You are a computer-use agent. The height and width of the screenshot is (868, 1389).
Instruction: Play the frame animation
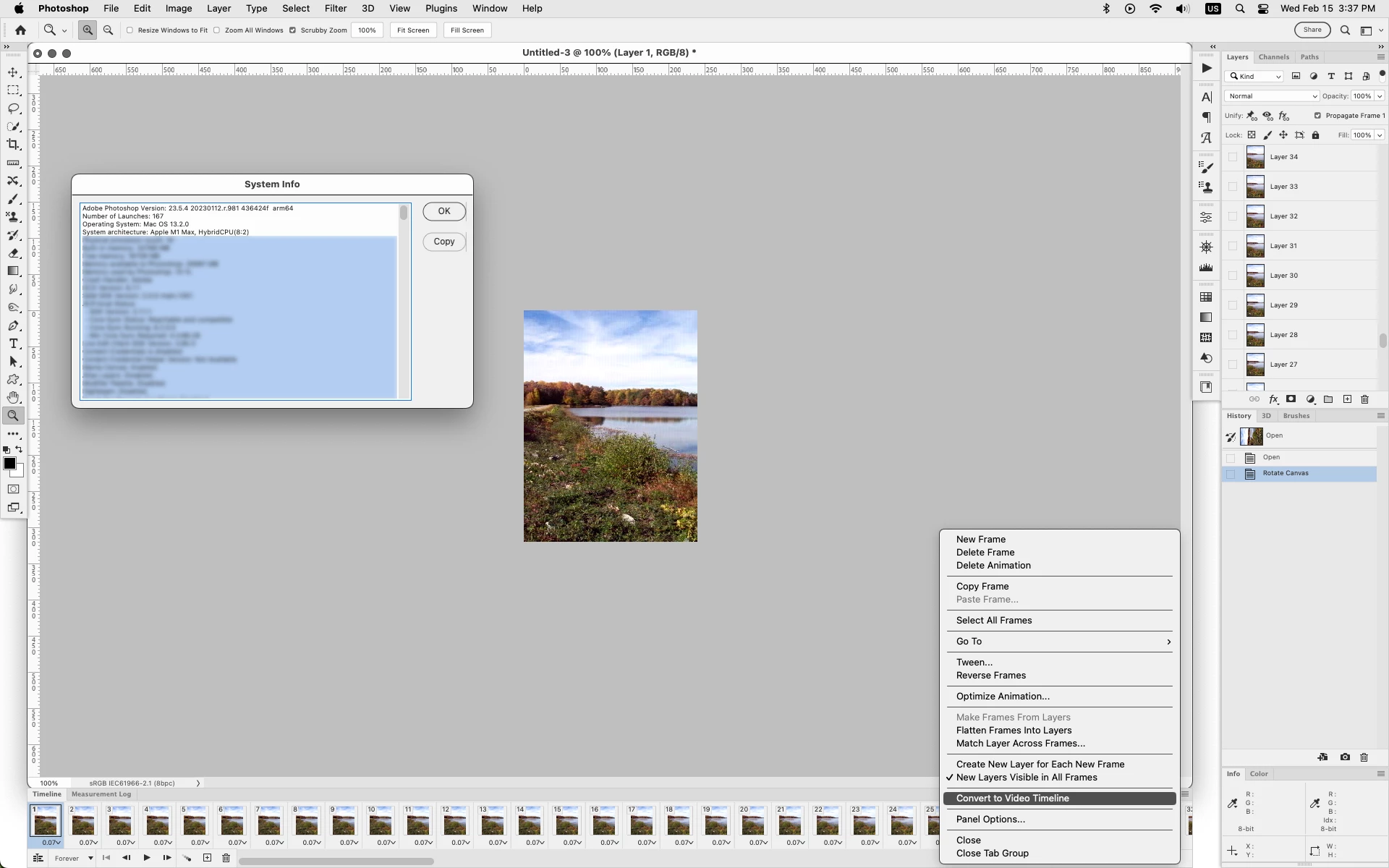click(147, 858)
